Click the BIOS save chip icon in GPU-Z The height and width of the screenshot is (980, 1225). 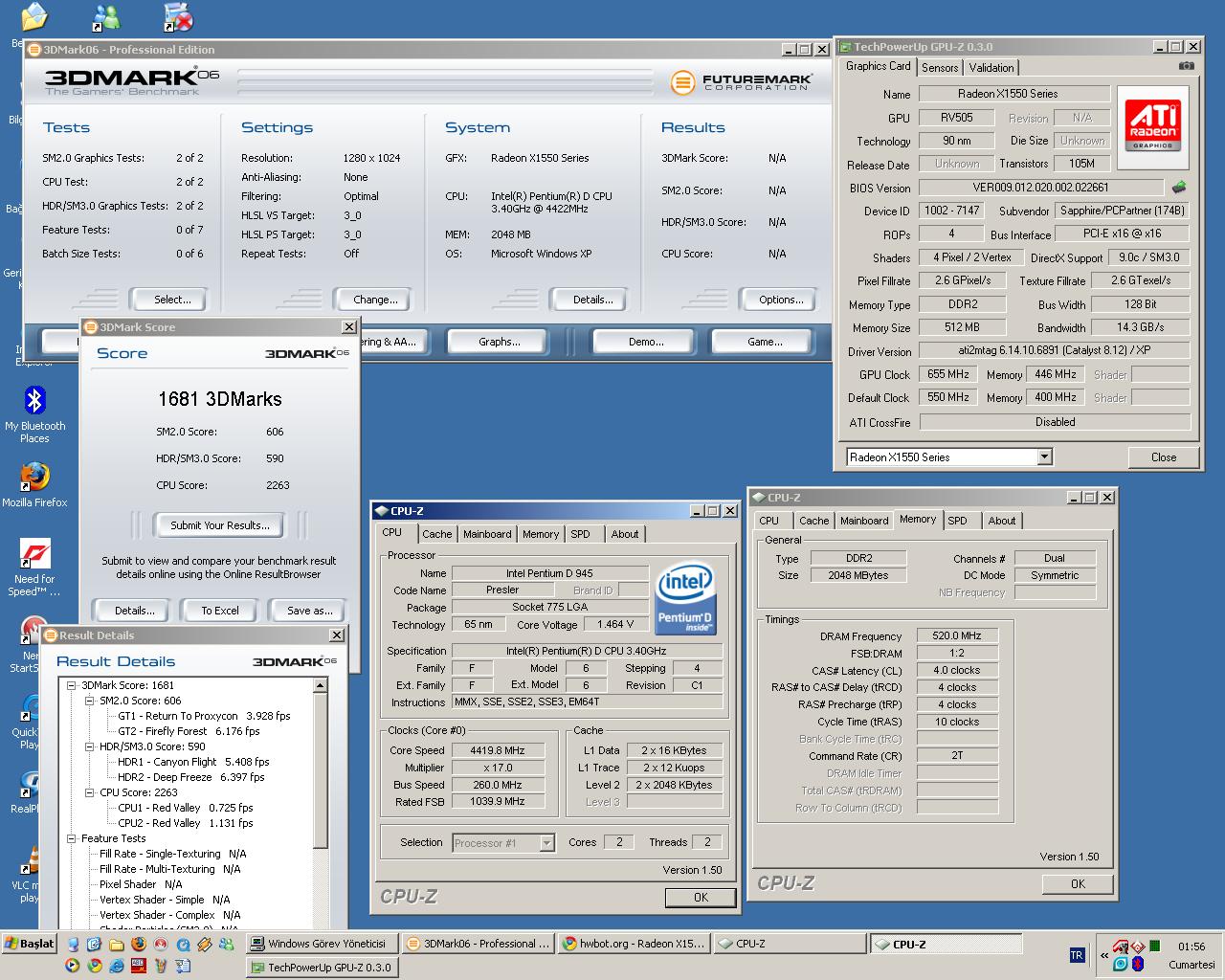[1179, 188]
